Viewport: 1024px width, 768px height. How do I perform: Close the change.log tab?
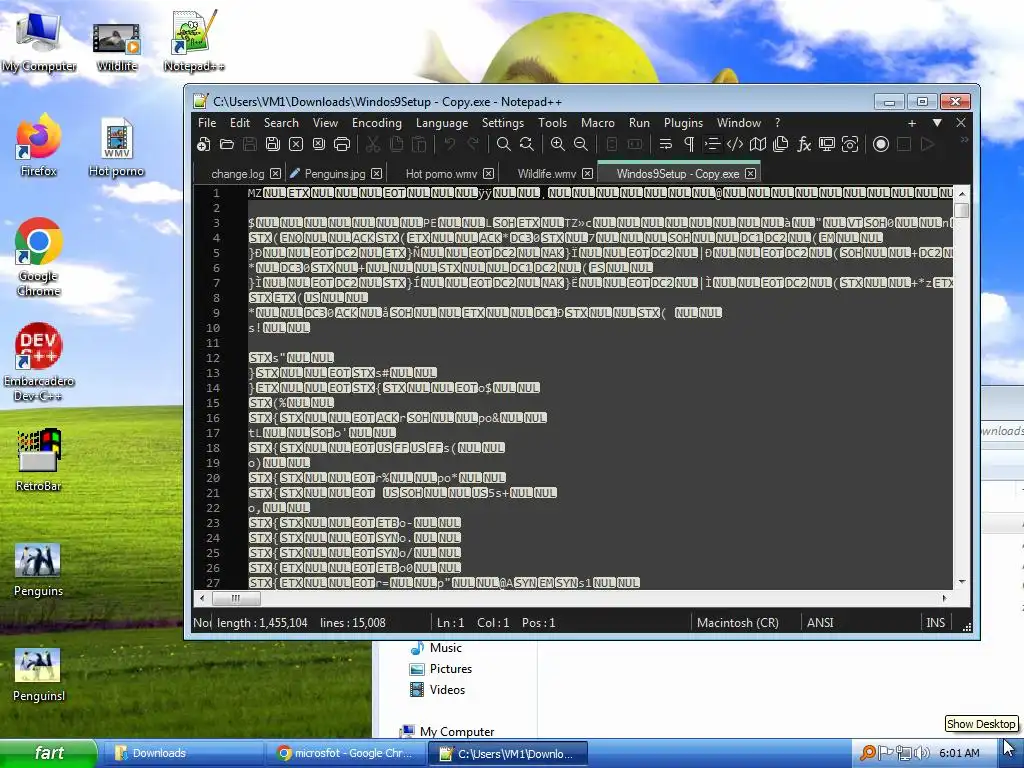[276, 174]
